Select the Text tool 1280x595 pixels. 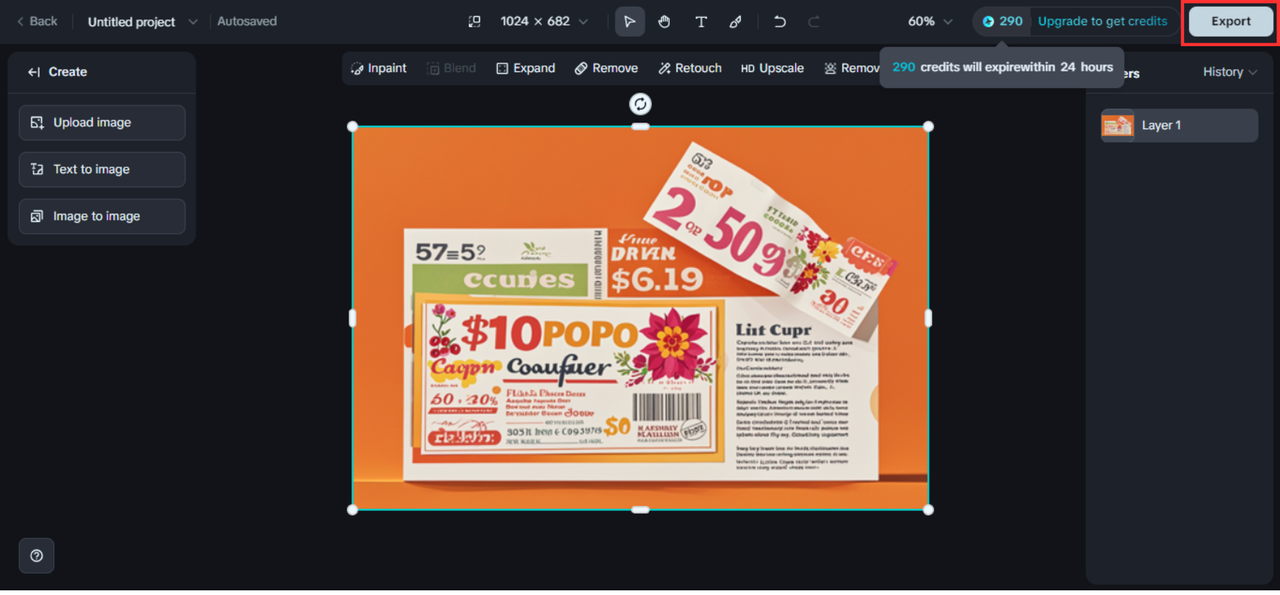pos(700,21)
